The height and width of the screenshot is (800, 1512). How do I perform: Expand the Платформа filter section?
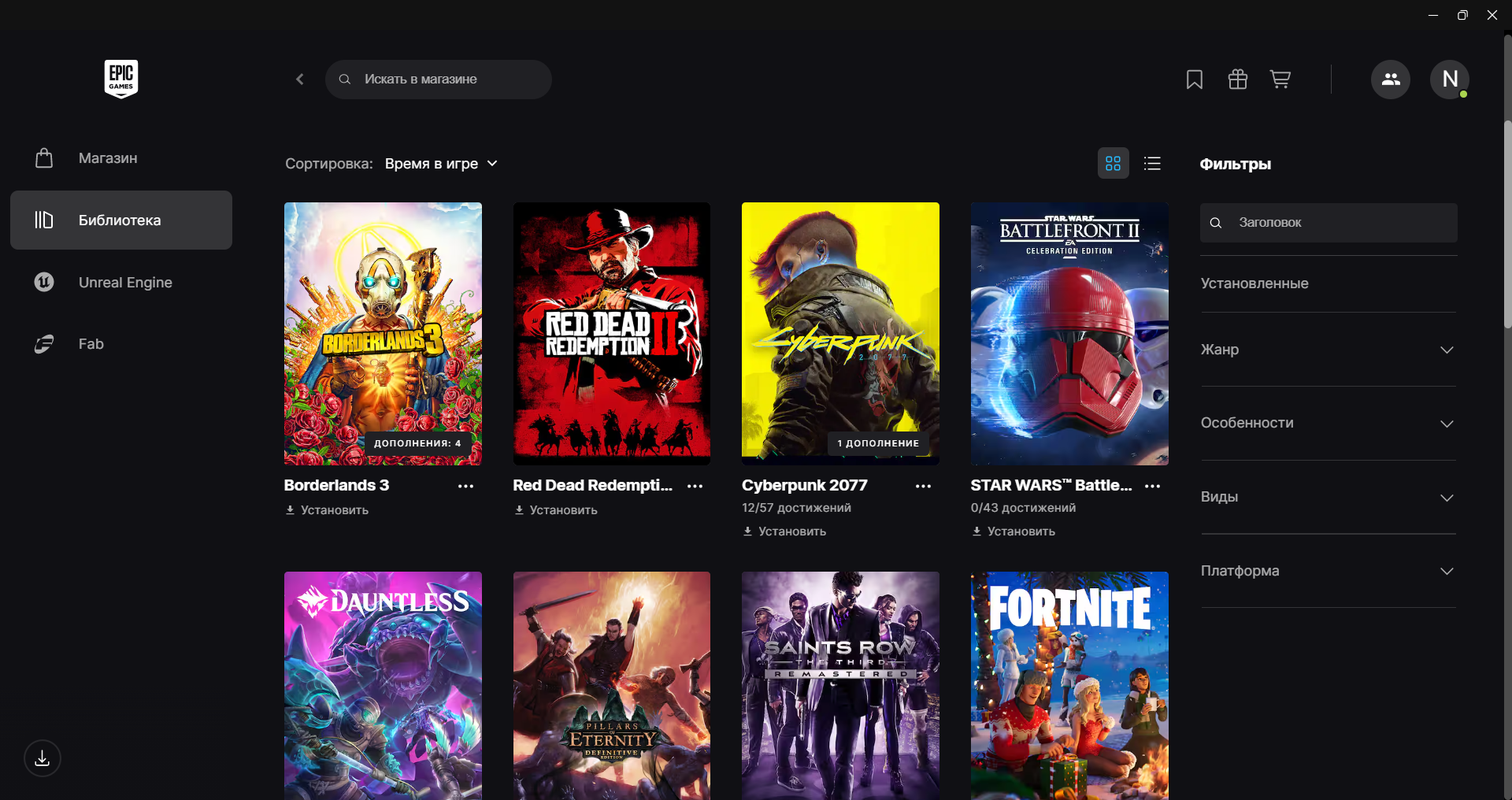[x=1329, y=571]
